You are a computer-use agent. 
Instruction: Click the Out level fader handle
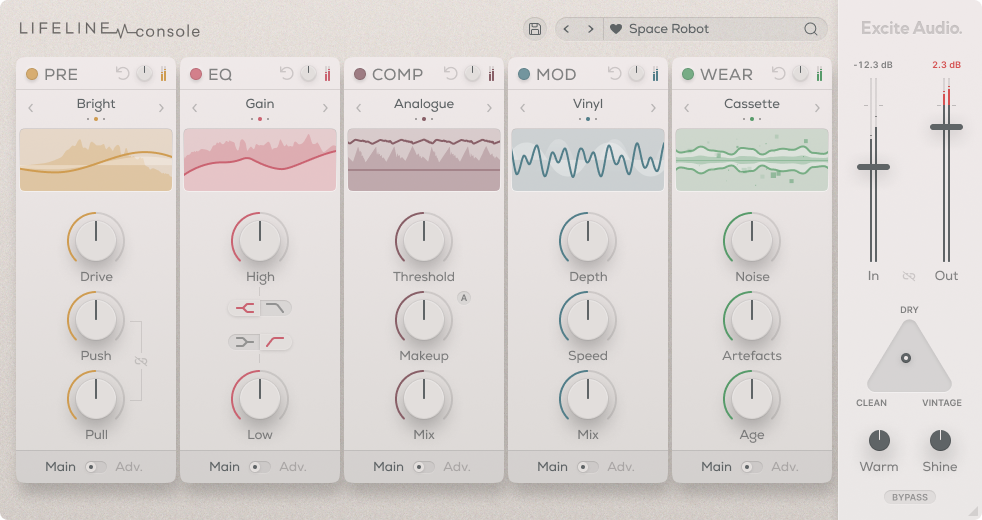pos(946,127)
